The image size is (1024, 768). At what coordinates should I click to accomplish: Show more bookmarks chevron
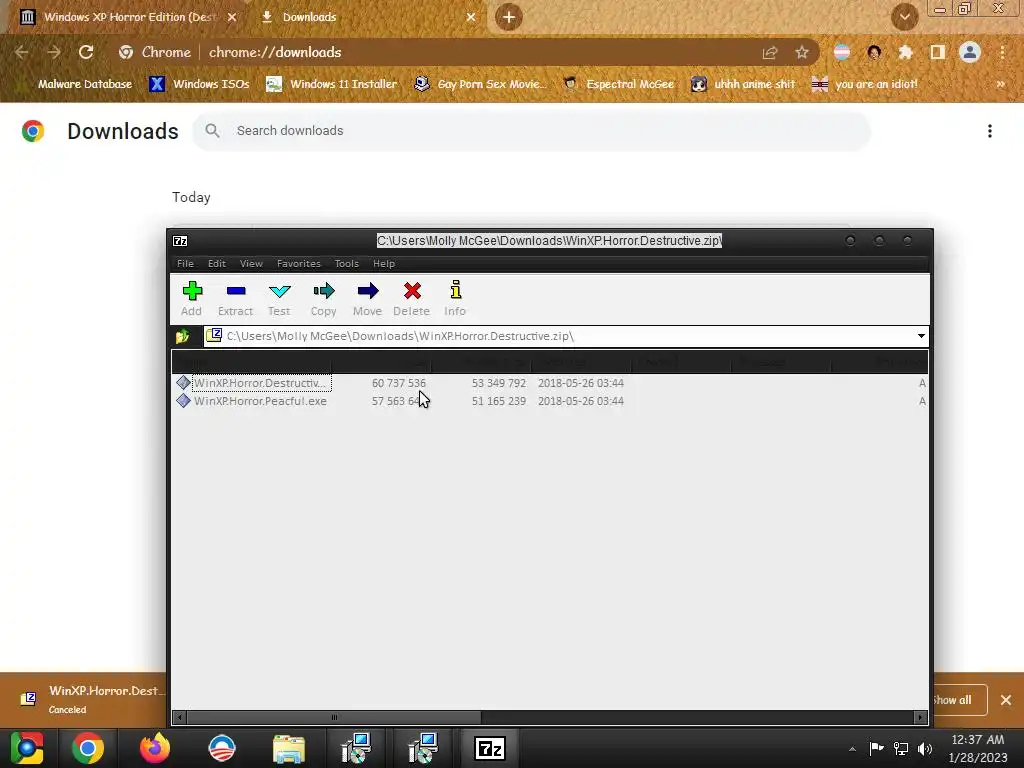point(1000,84)
